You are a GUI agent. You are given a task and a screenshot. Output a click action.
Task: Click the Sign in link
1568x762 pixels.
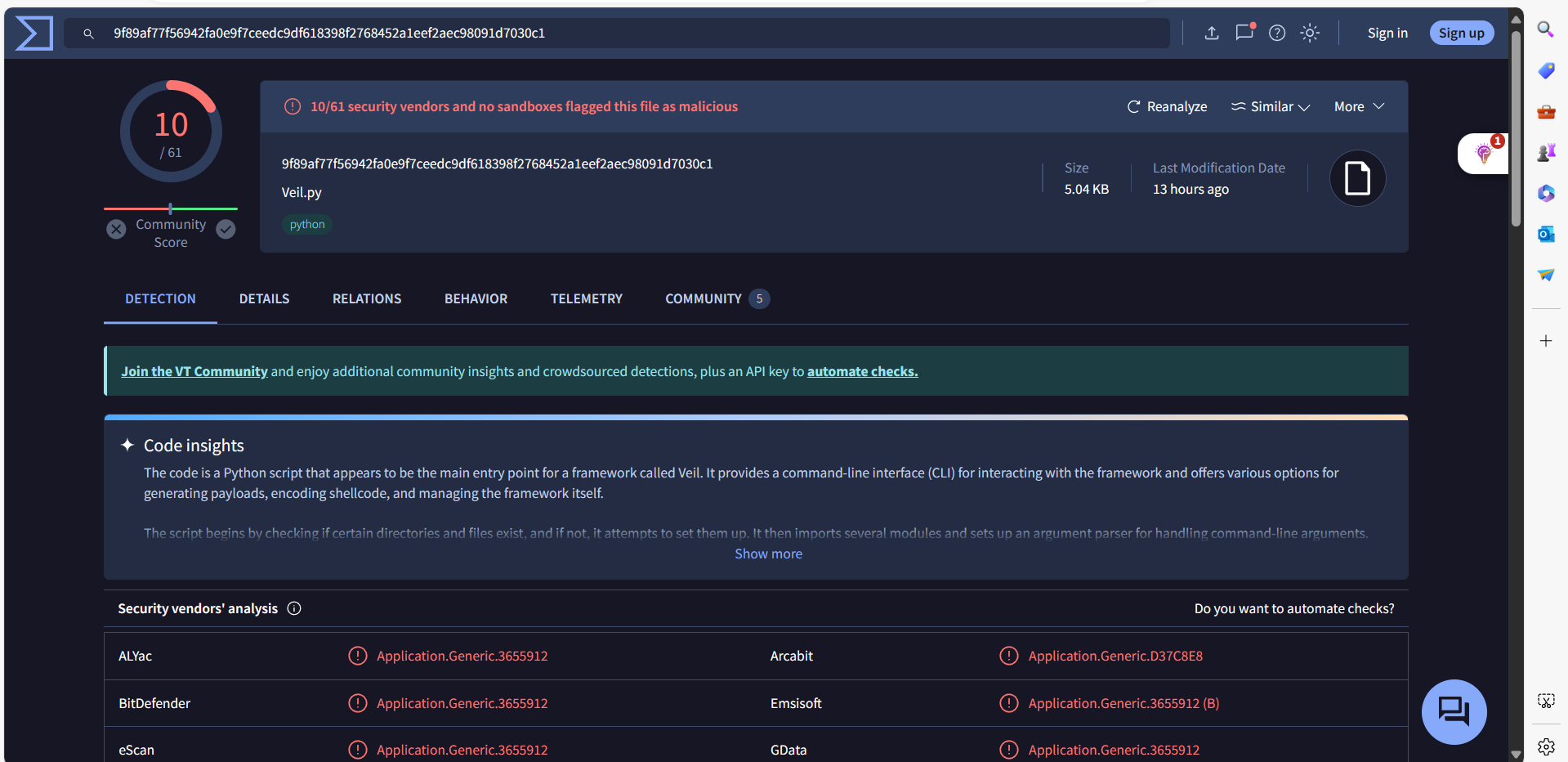[1387, 33]
